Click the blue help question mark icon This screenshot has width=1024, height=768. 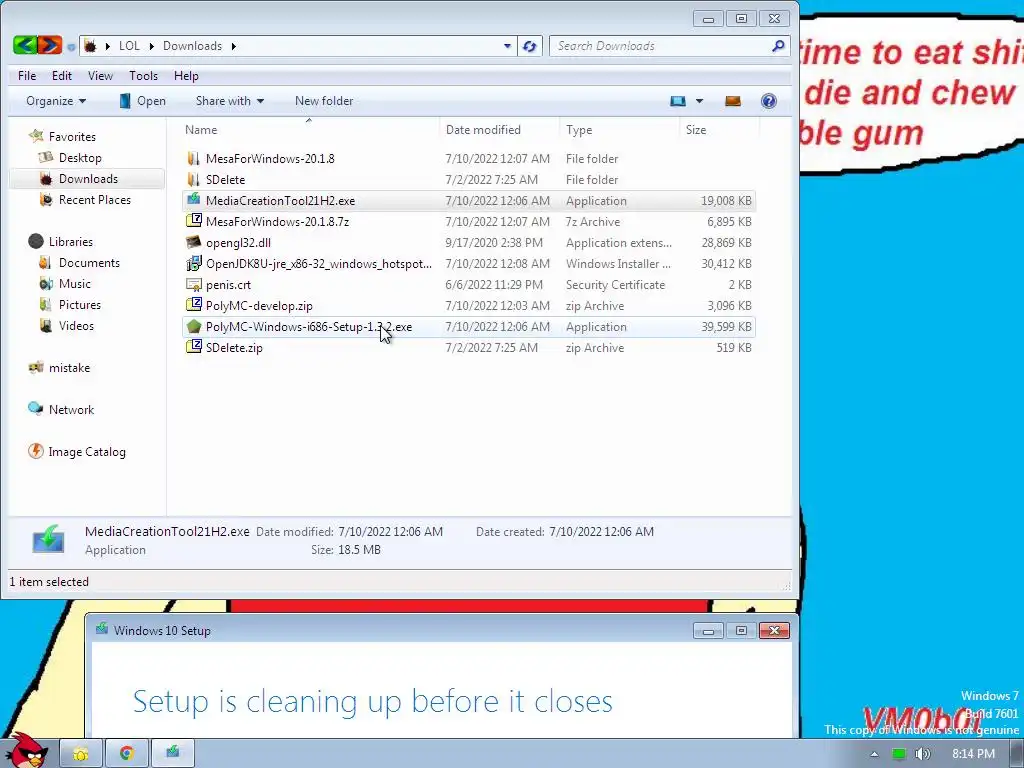tap(769, 101)
